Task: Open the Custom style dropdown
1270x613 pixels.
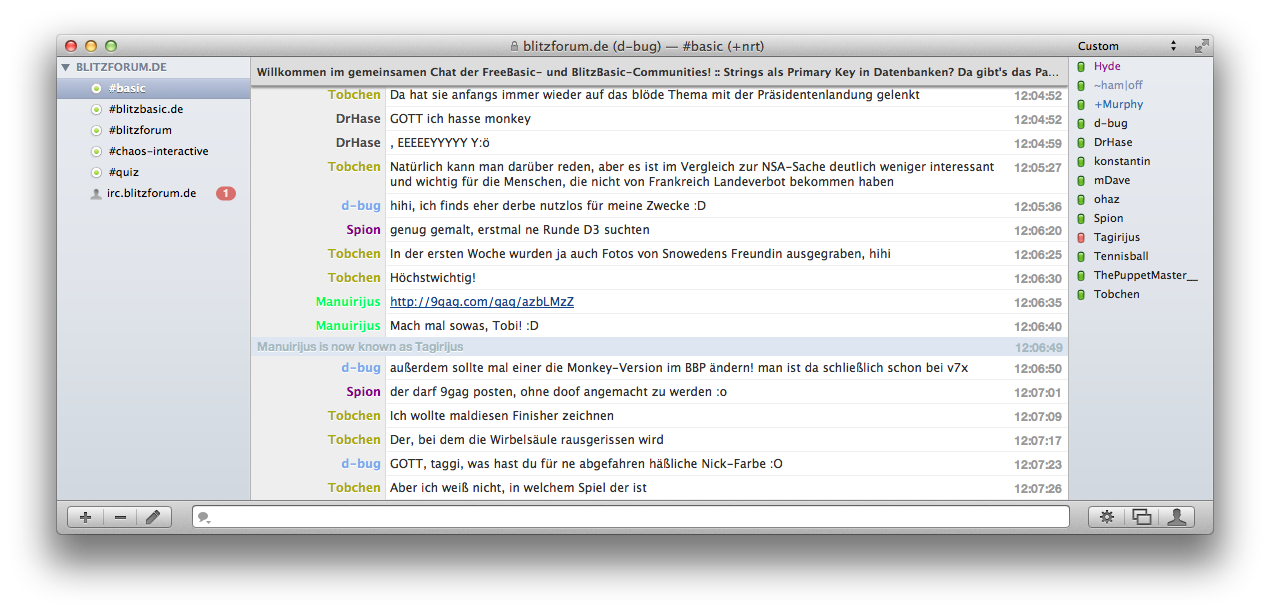Action: [1127, 46]
